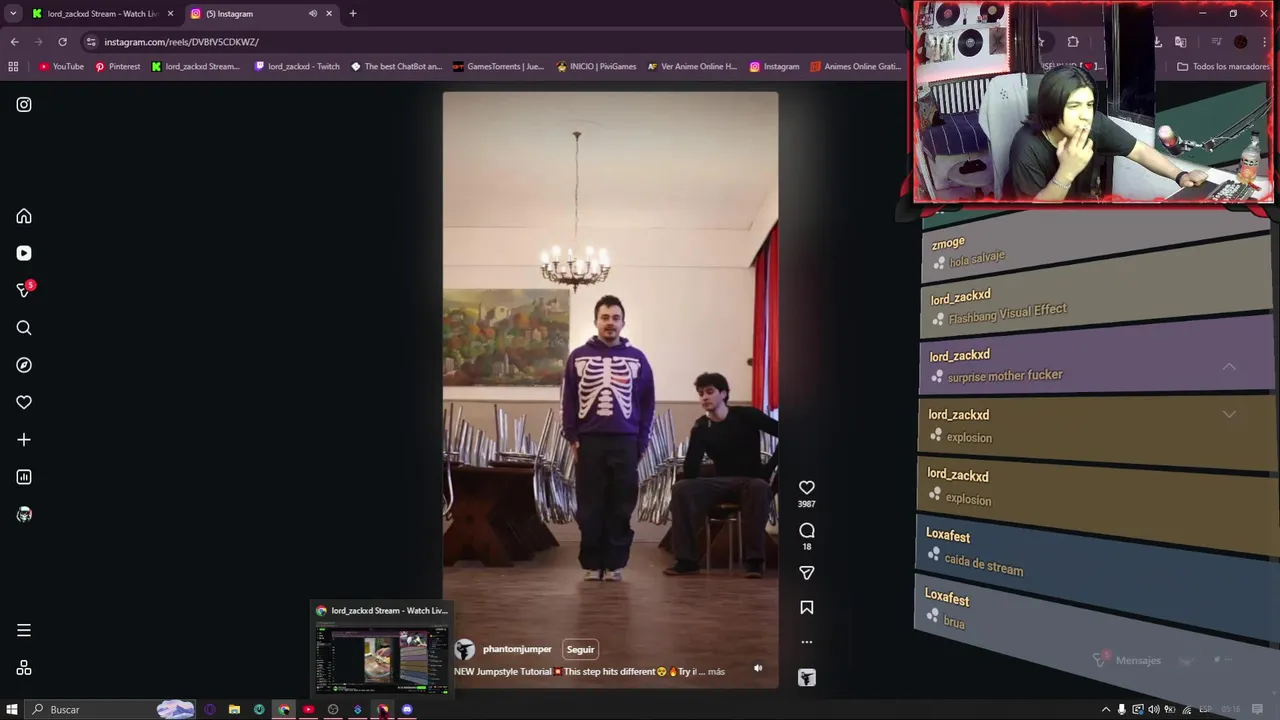Go back in the browser
Image resolution: width=1280 pixels, height=720 pixels.
(x=14, y=42)
